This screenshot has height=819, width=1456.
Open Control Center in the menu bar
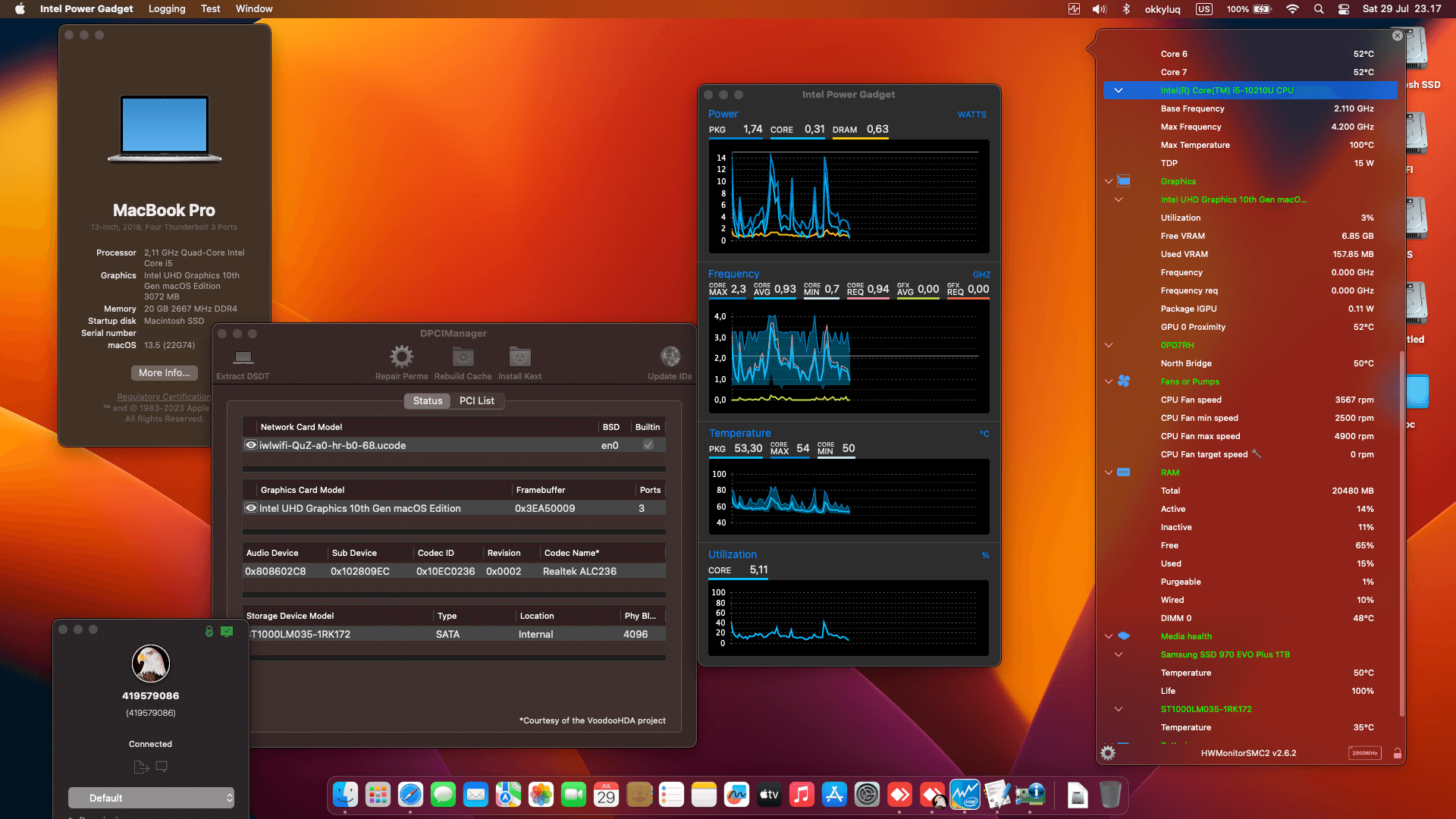[x=1343, y=9]
